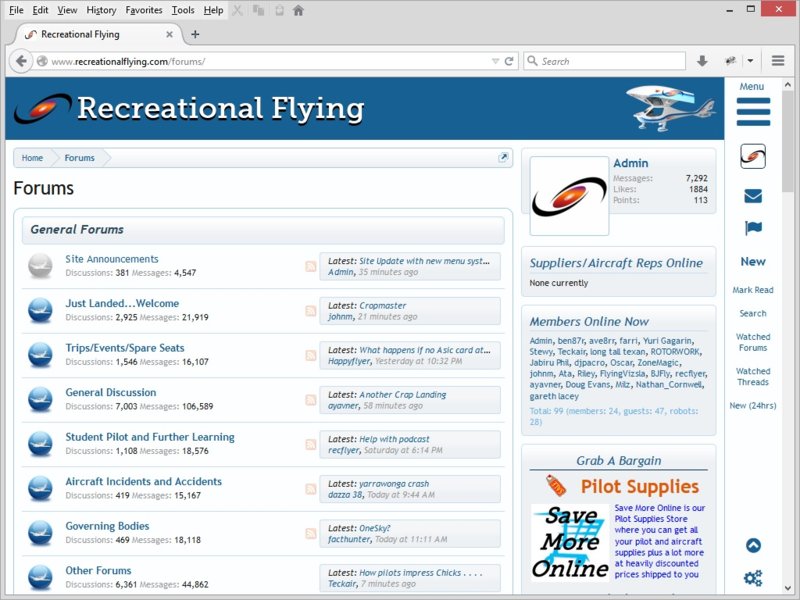Click the Site Announcements grey forum status icon
The width and height of the screenshot is (800, 600).
coord(40,266)
